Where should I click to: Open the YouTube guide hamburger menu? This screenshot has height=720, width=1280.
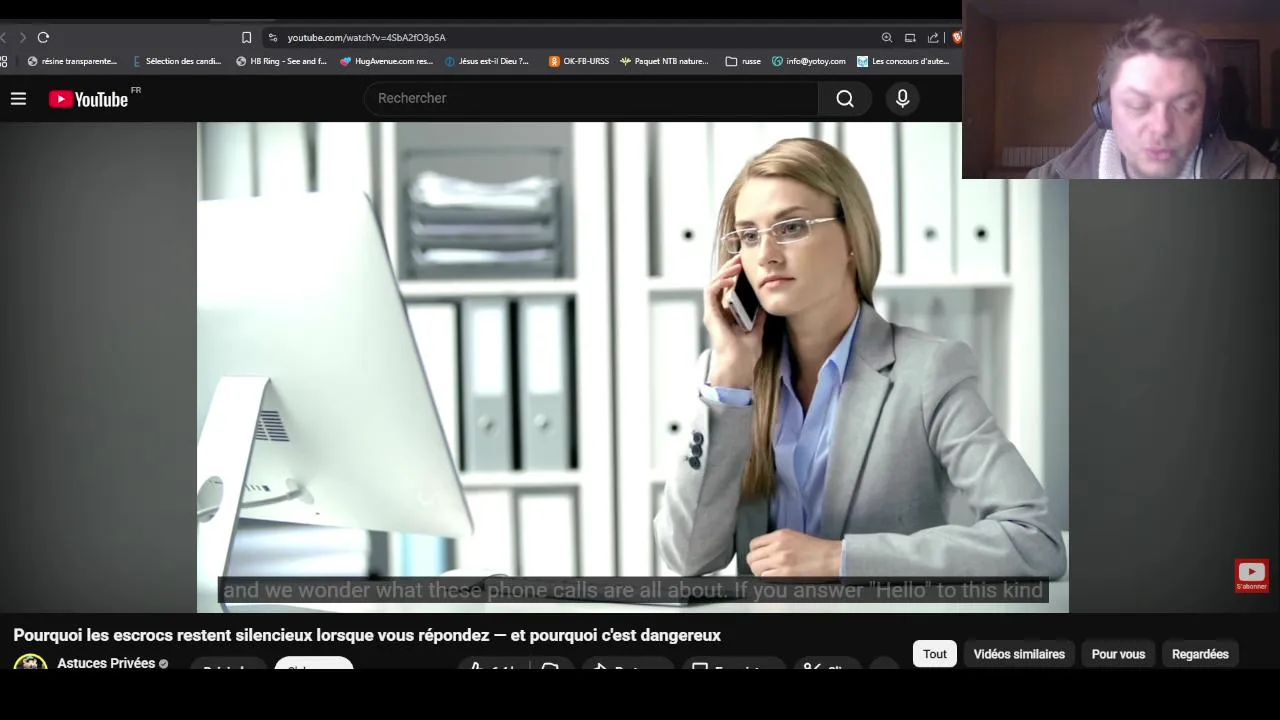tap(18, 98)
